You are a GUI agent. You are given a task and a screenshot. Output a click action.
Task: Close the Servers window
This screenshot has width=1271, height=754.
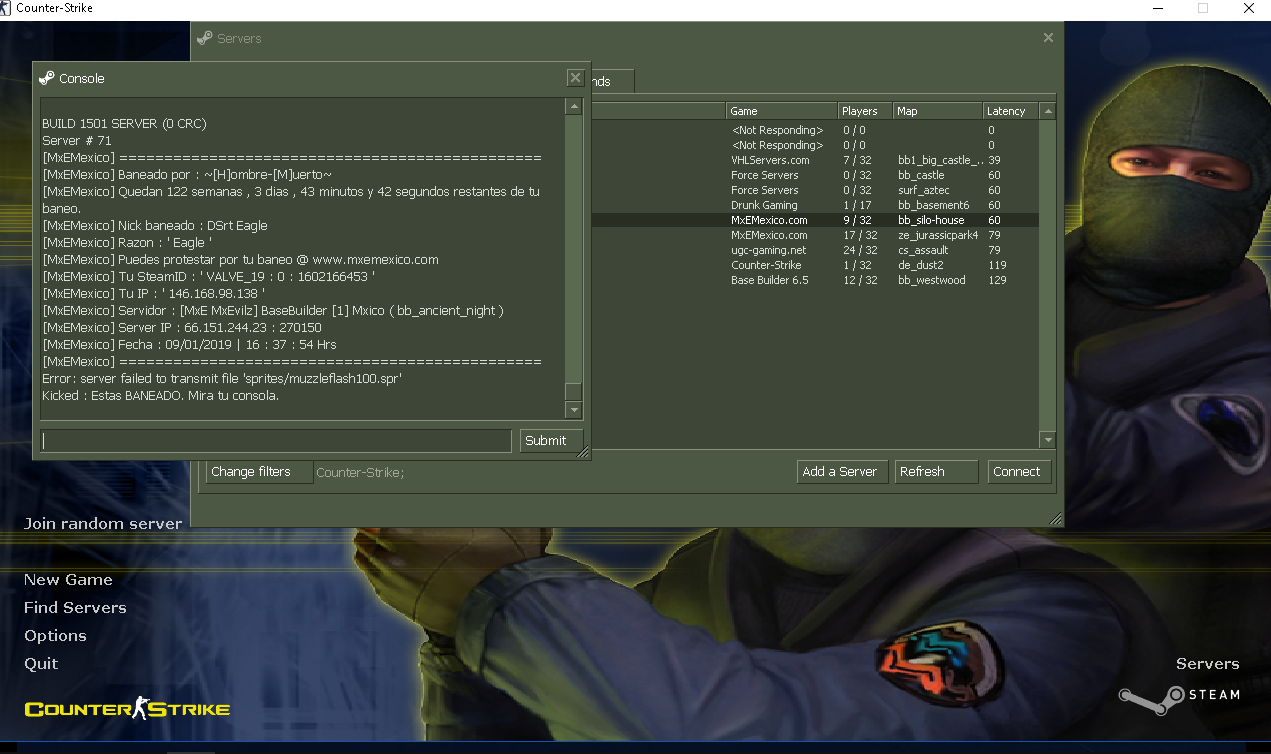(1048, 38)
